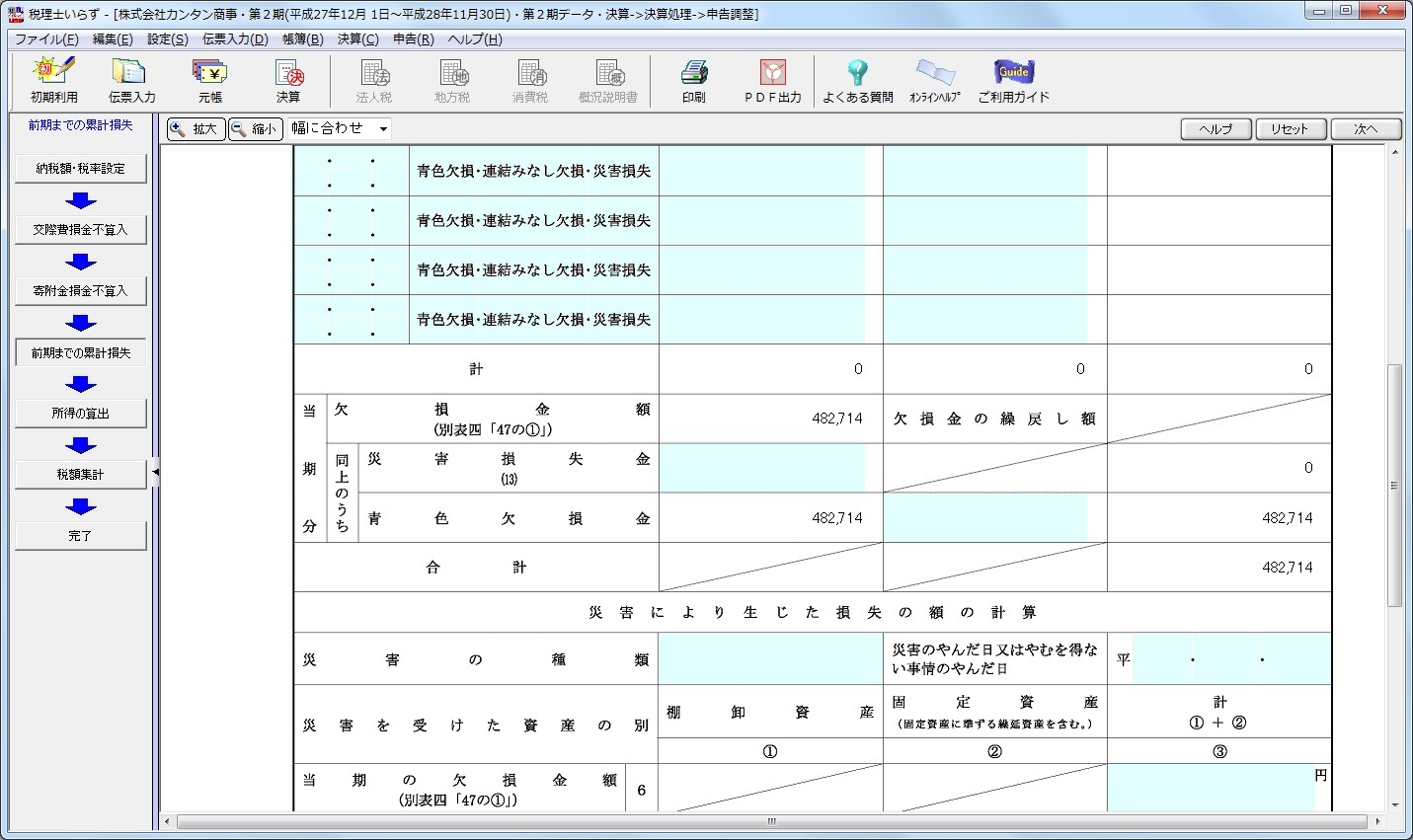Screen dimensions: 1413x840
Task: Click the リセット button
Action: (x=1290, y=129)
